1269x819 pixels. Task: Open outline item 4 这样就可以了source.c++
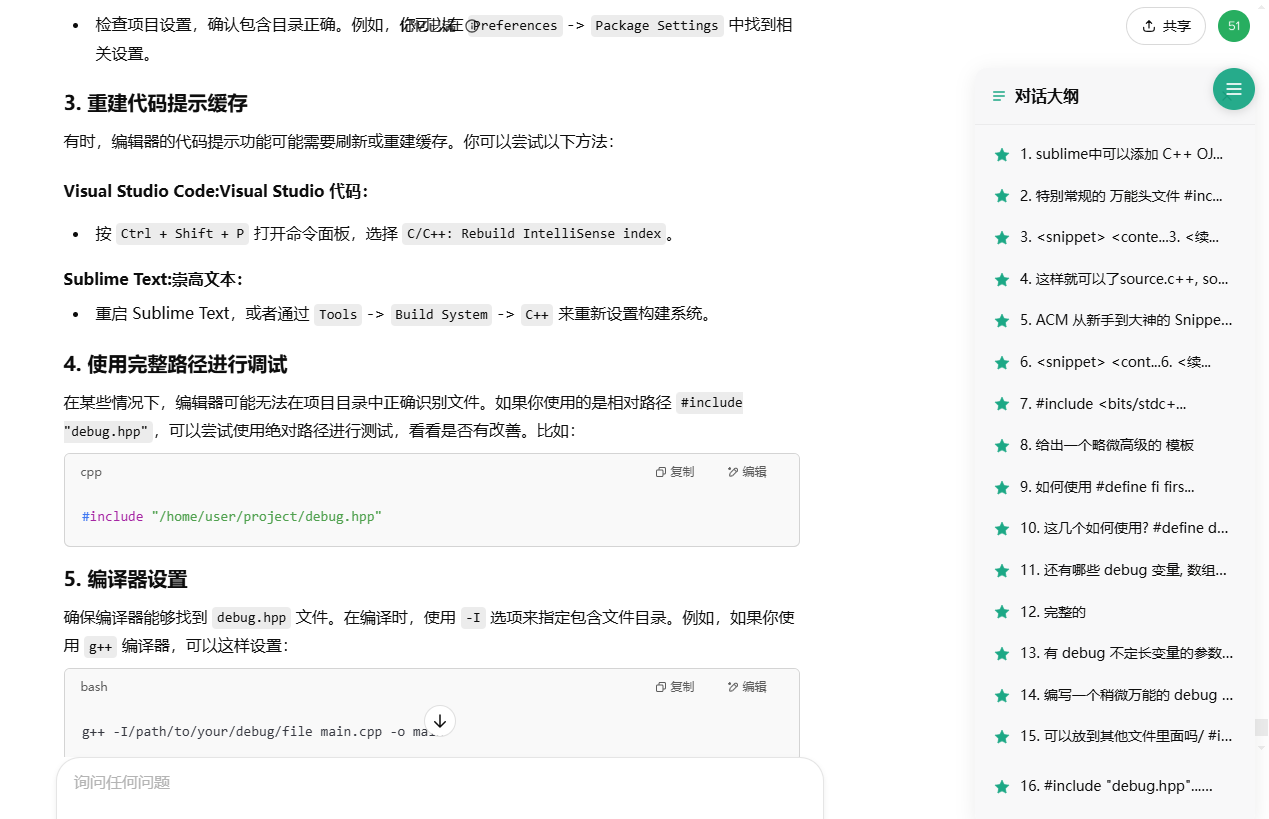coord(1124,279)
